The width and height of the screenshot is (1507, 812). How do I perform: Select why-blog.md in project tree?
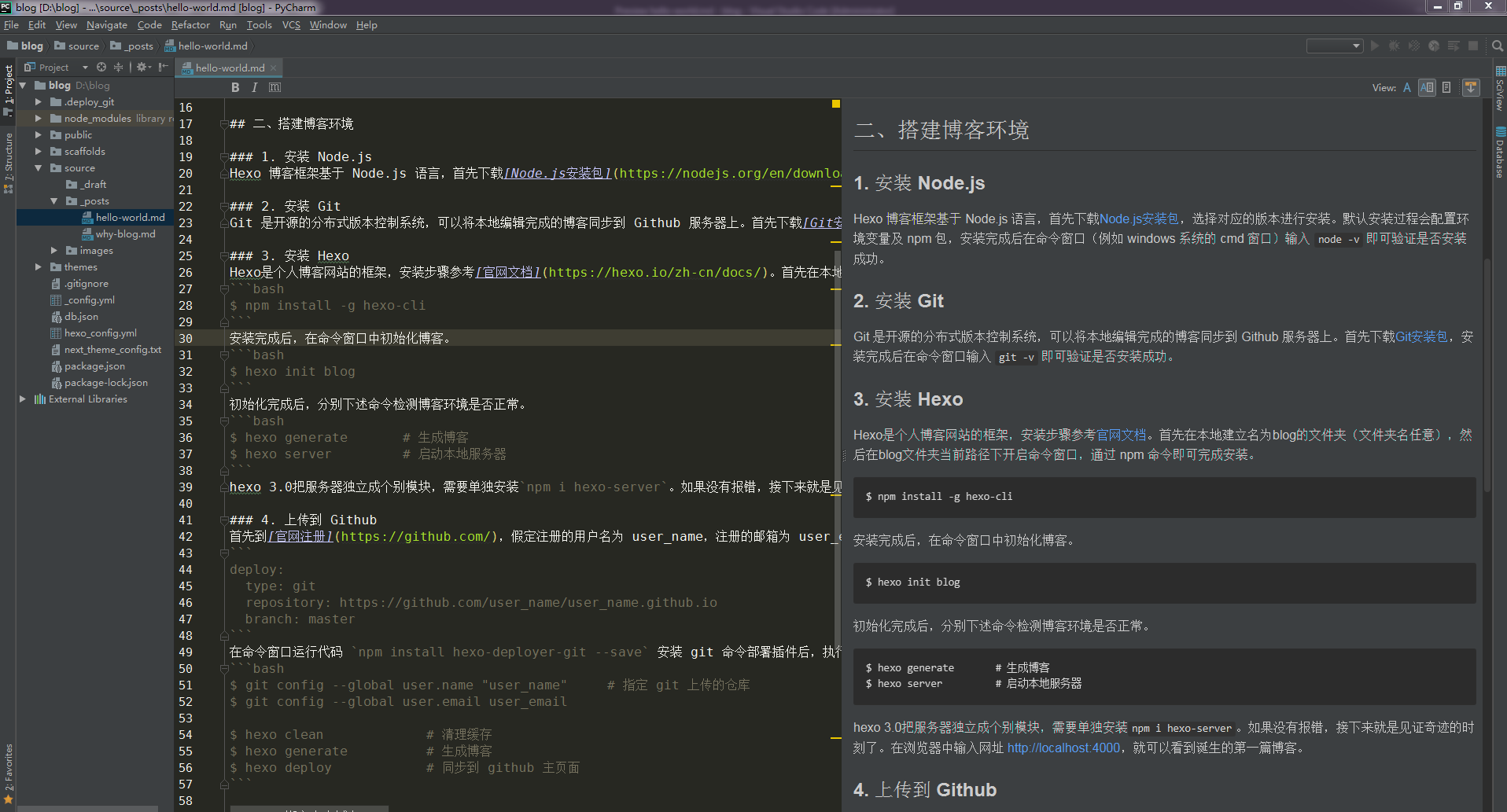(x=119, y=233)
